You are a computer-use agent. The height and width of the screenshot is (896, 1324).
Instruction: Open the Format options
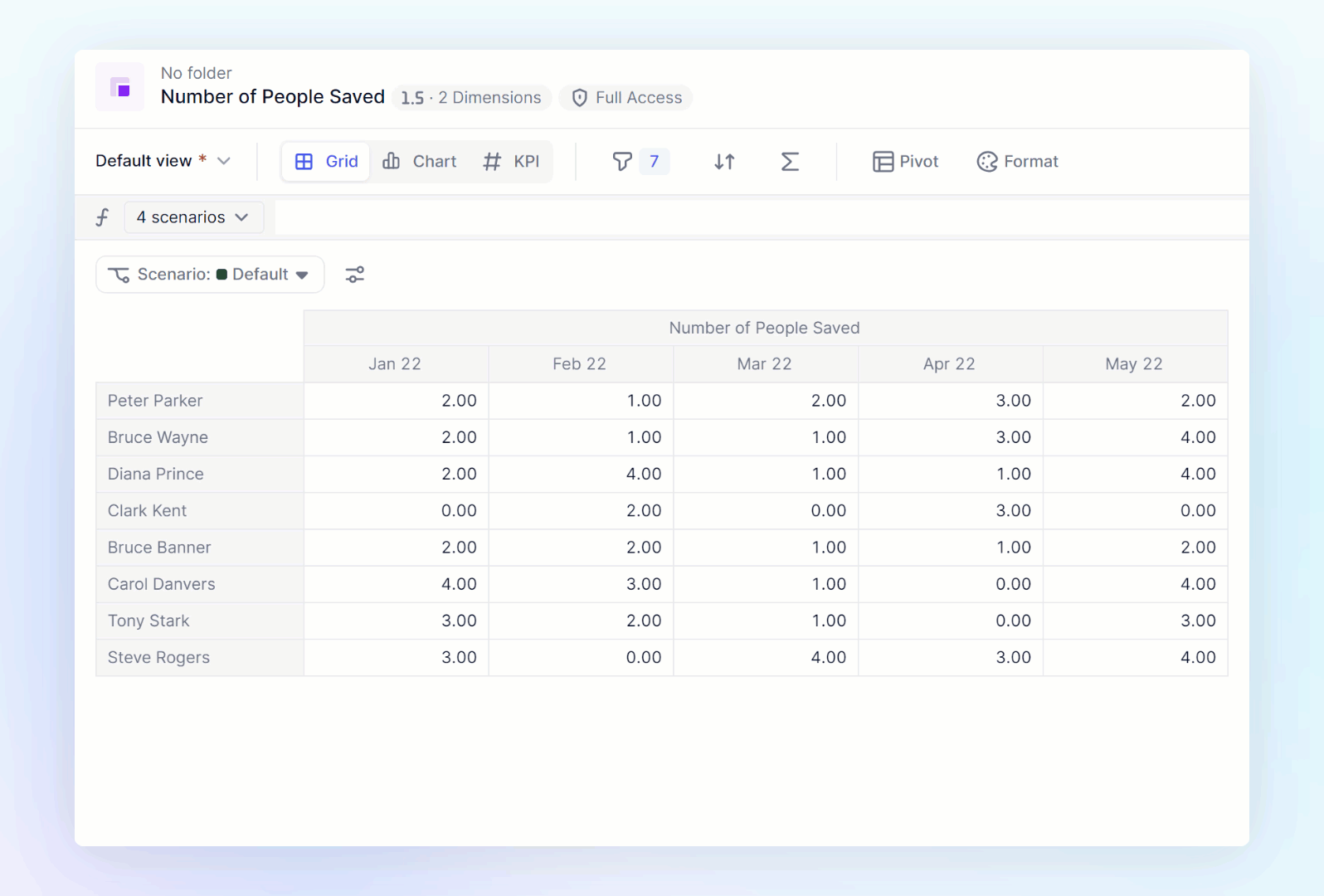click(x=1017, y=161)
